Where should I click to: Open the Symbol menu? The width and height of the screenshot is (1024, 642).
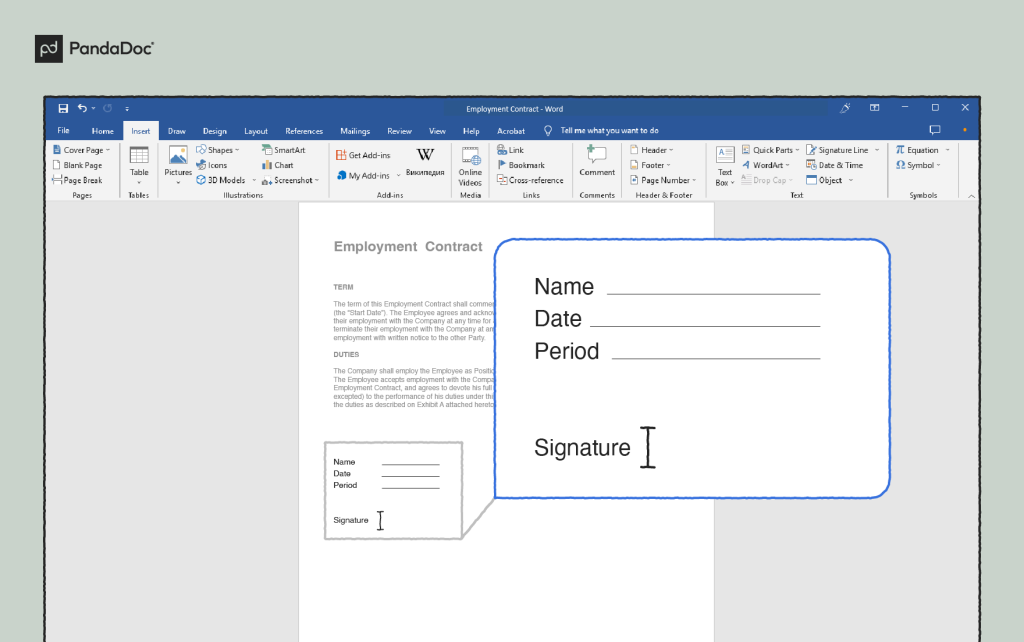coord(918,165)
